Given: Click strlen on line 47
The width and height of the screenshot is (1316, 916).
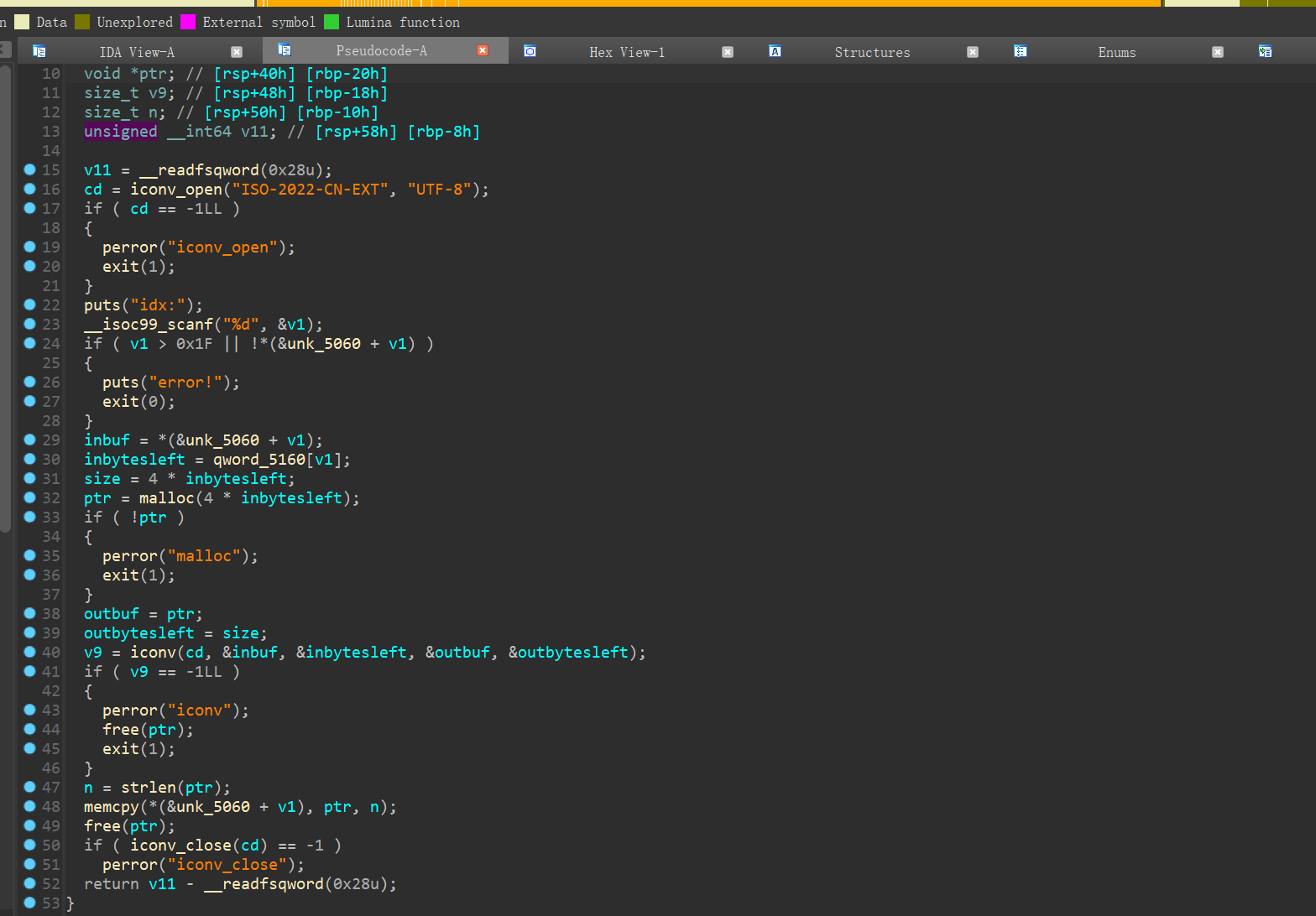Looking at the screenshot, I should pyautogui.click(x=149, y=788).
